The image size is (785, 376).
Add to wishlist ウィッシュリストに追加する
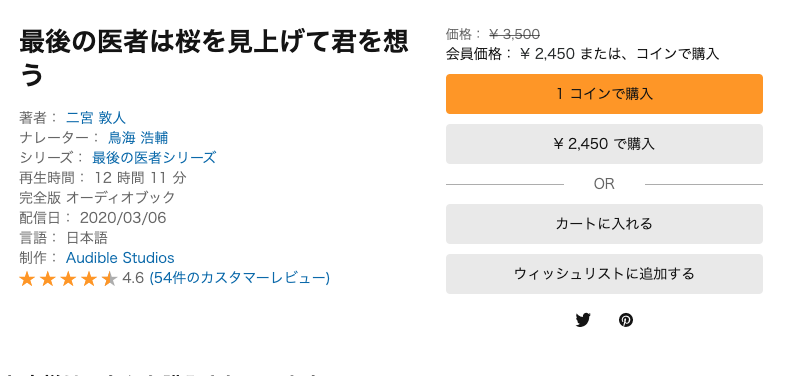[604, 274]
